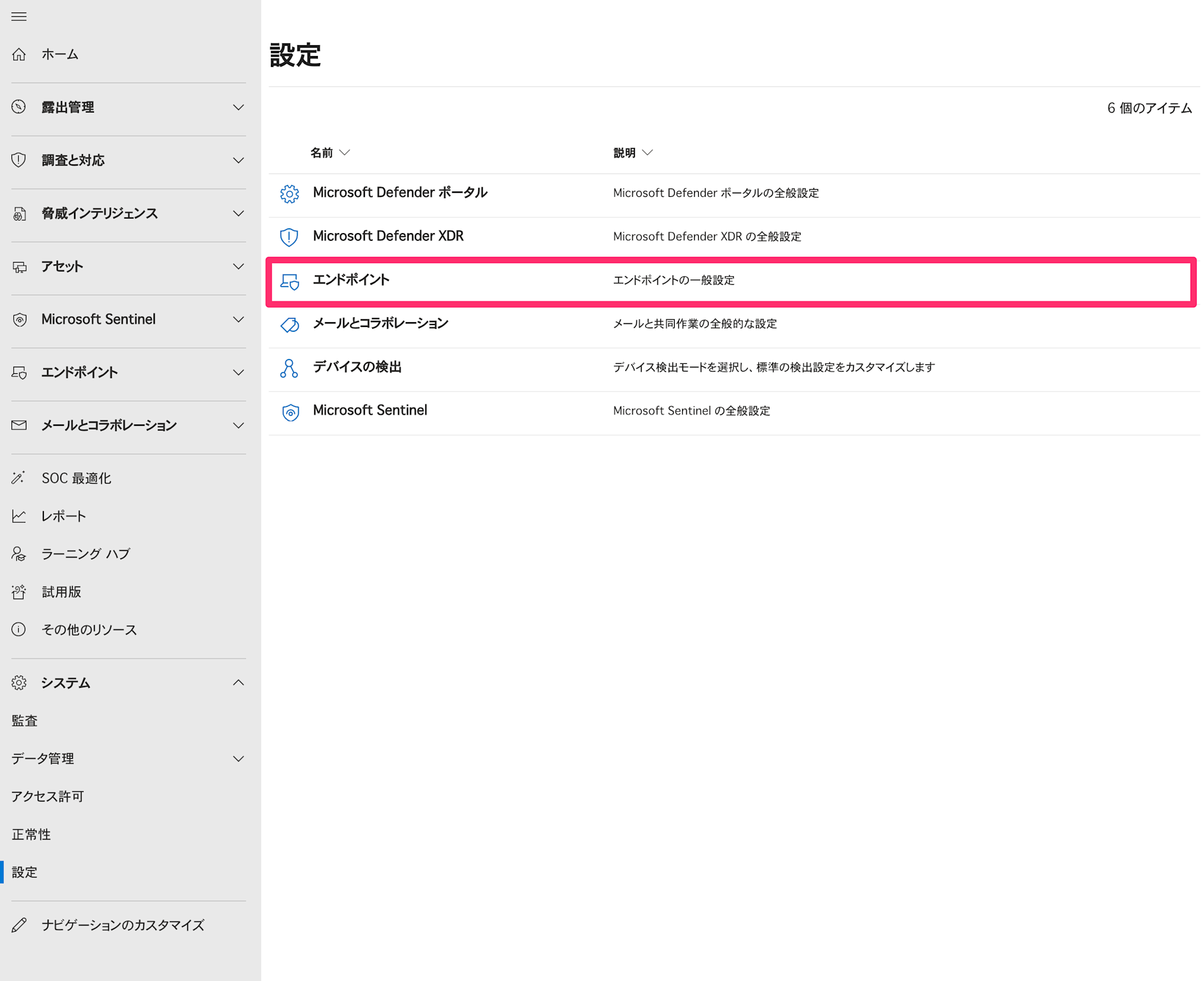Open Microsoft Defender XDR settings
Screen dimensions: 1204x981
point(388,236)
